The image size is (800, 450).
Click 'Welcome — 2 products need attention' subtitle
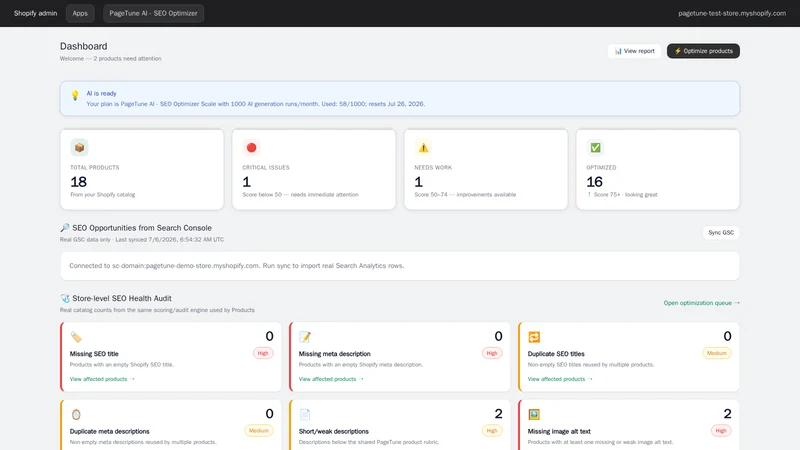[x=111, y=59]
